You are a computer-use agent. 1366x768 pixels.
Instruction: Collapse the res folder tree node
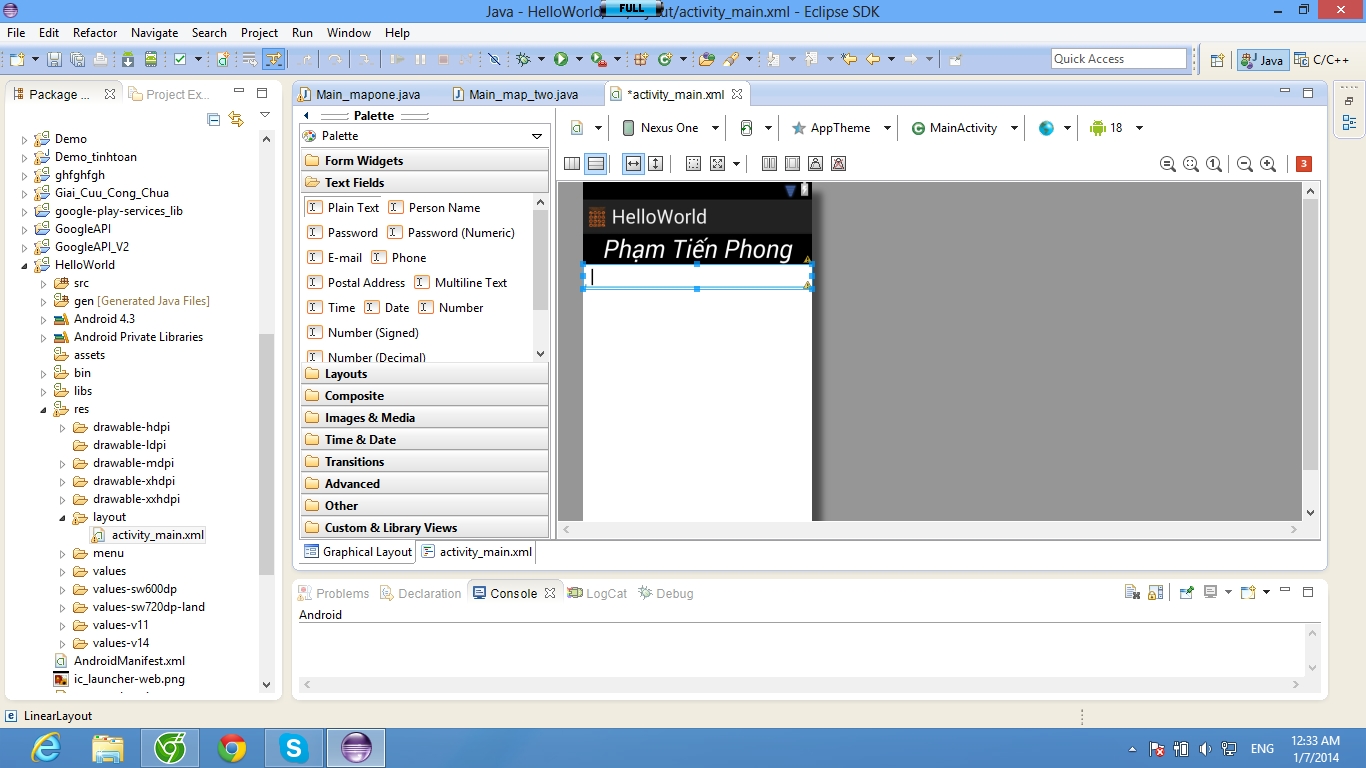point(43,409)
